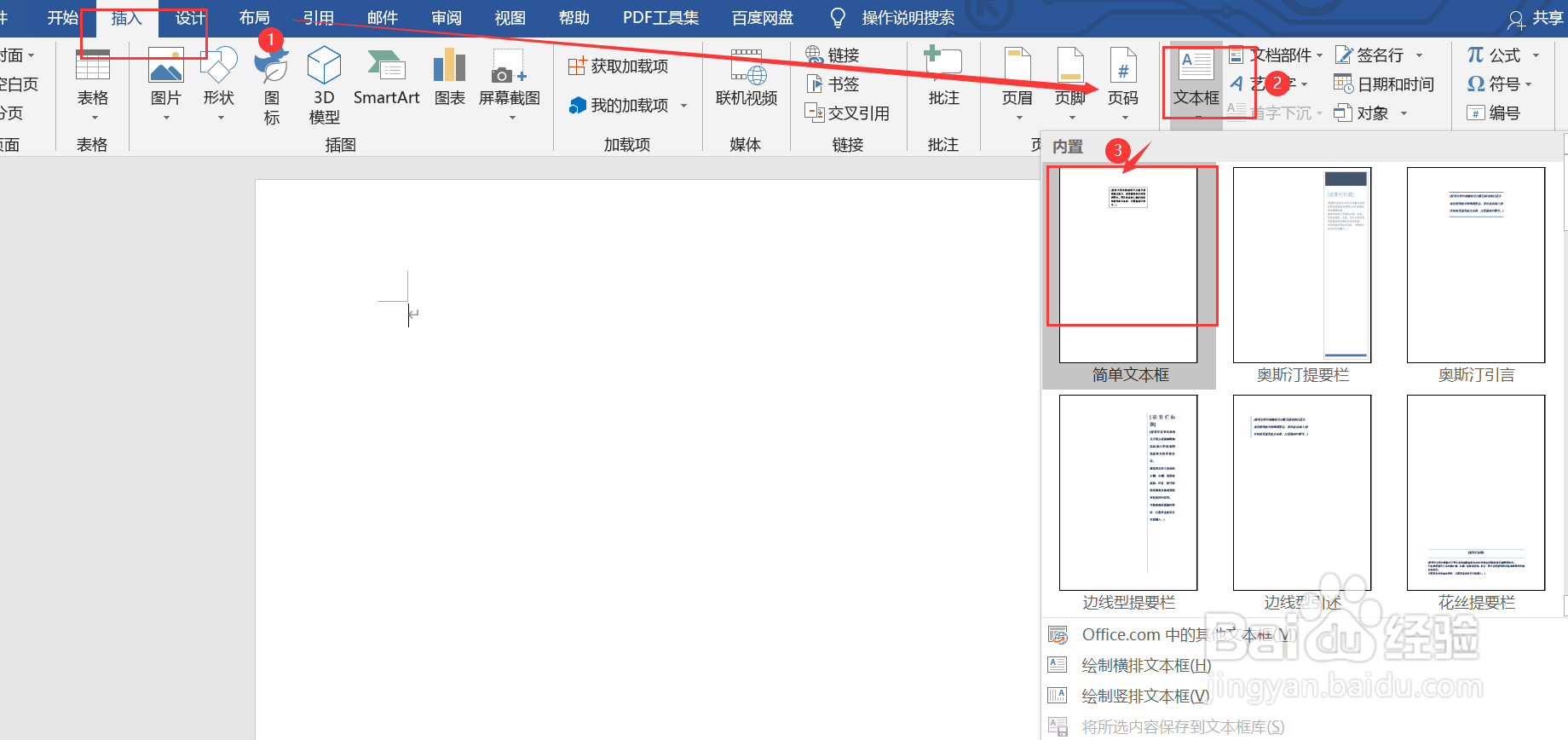The image size is (1568, 740).
Task: Open the Footer options
Action: coord(1070,85)
